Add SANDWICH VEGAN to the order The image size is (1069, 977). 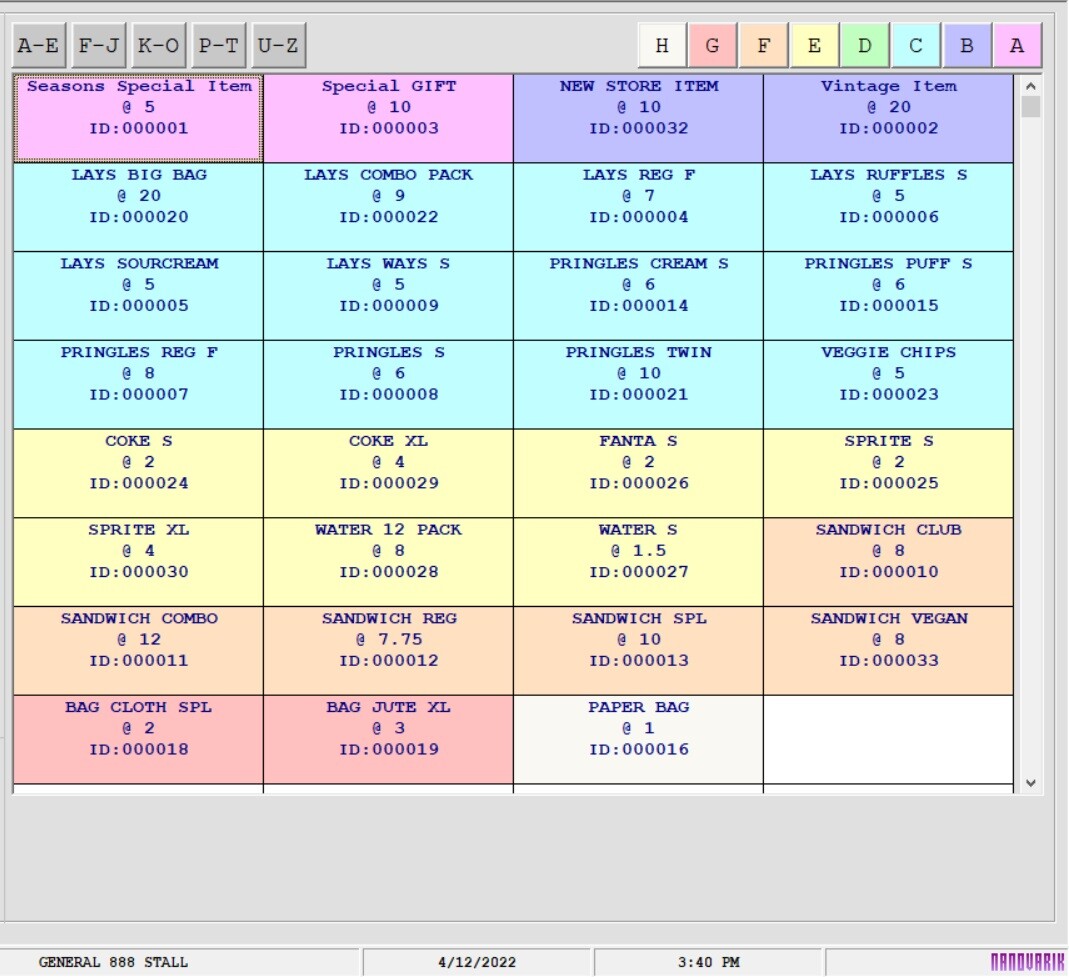[889, 650]
